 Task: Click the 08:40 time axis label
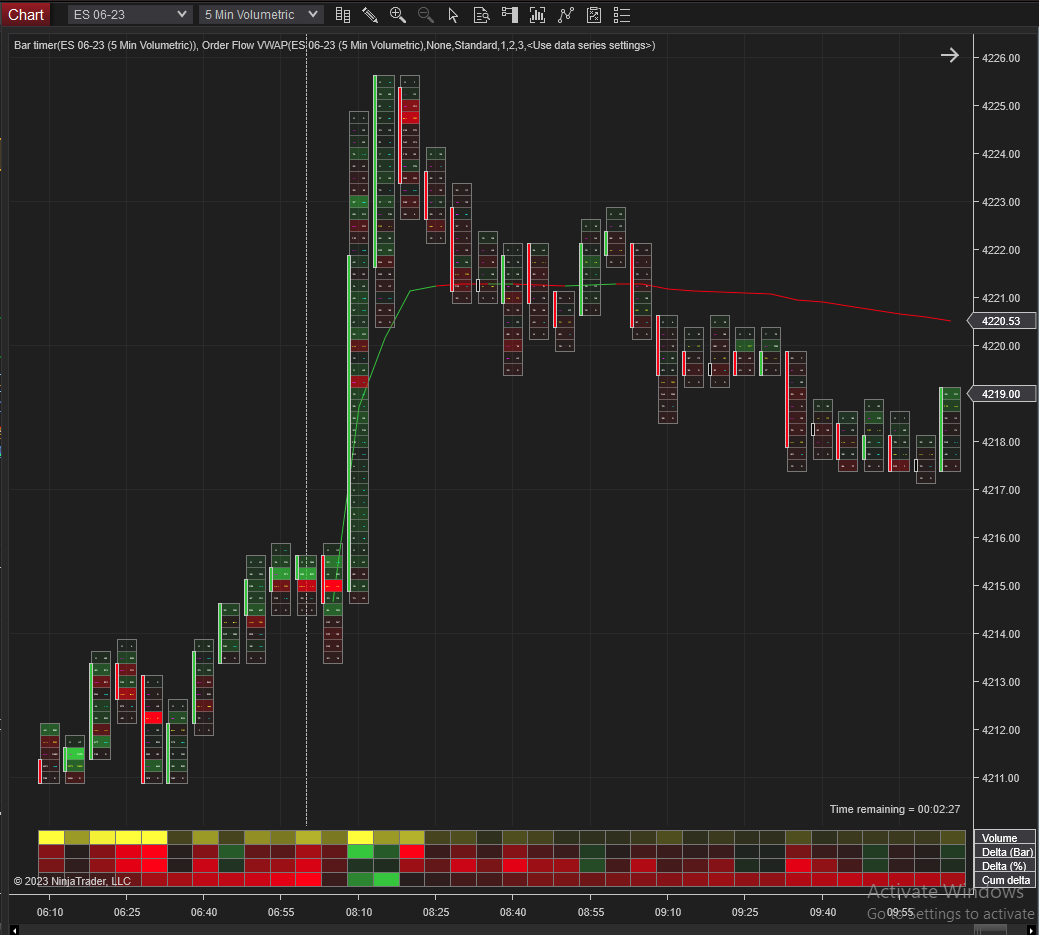513,912
